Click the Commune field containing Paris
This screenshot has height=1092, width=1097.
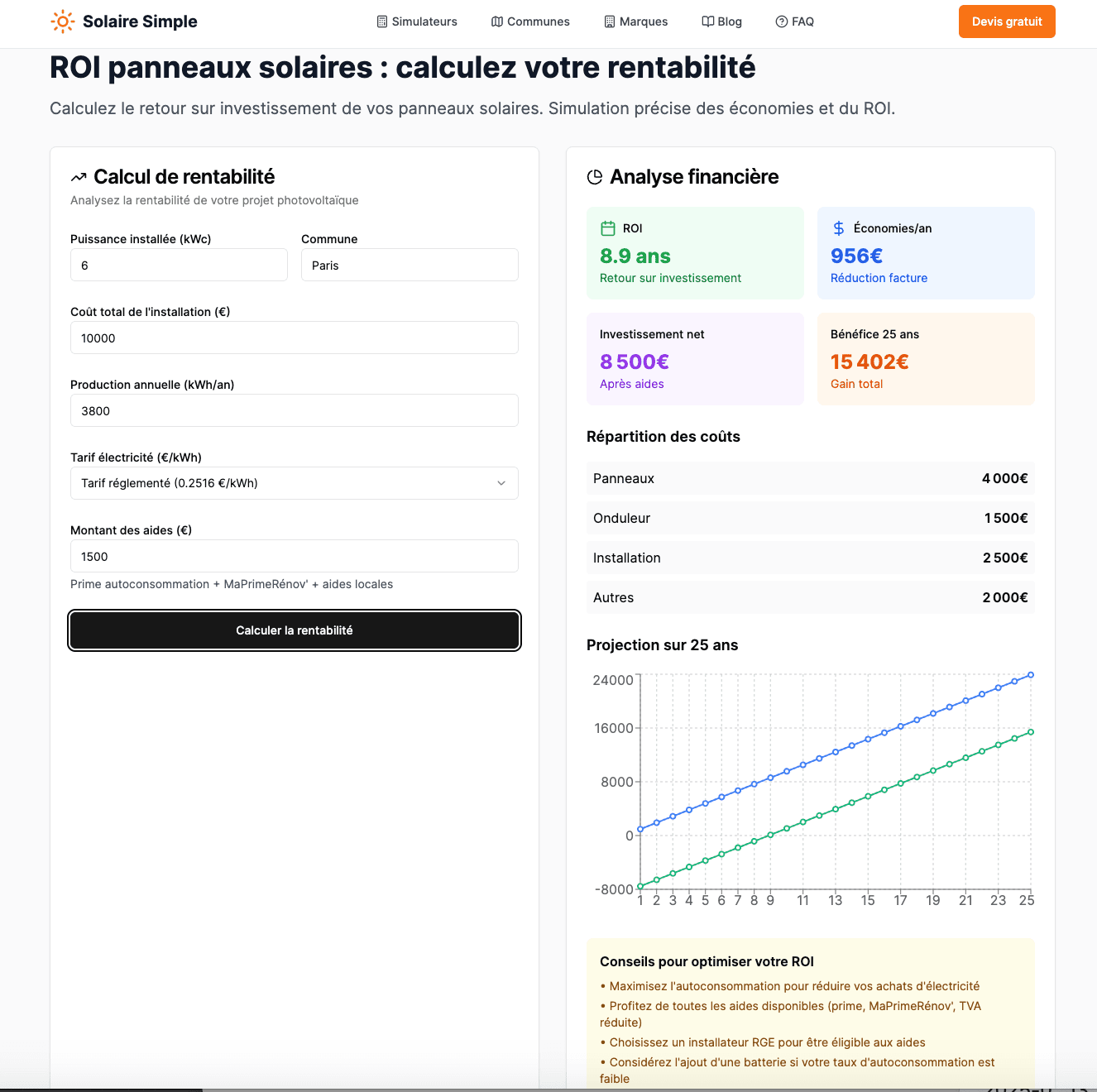click(x=410, y=266)
